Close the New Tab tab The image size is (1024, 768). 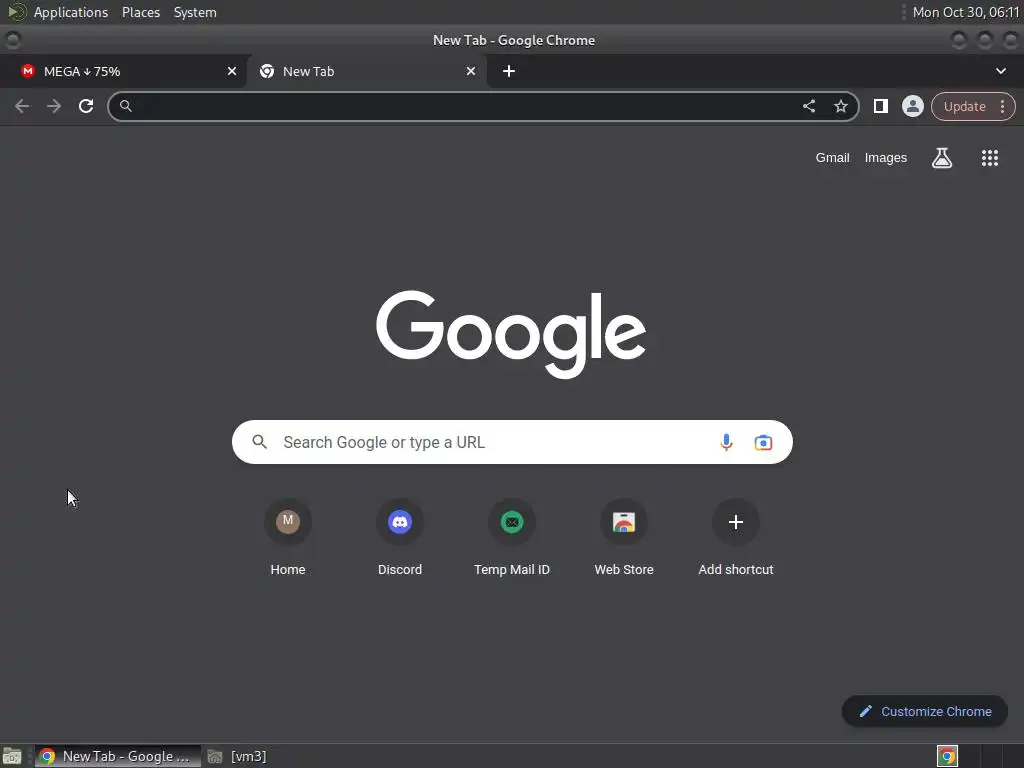471,71
